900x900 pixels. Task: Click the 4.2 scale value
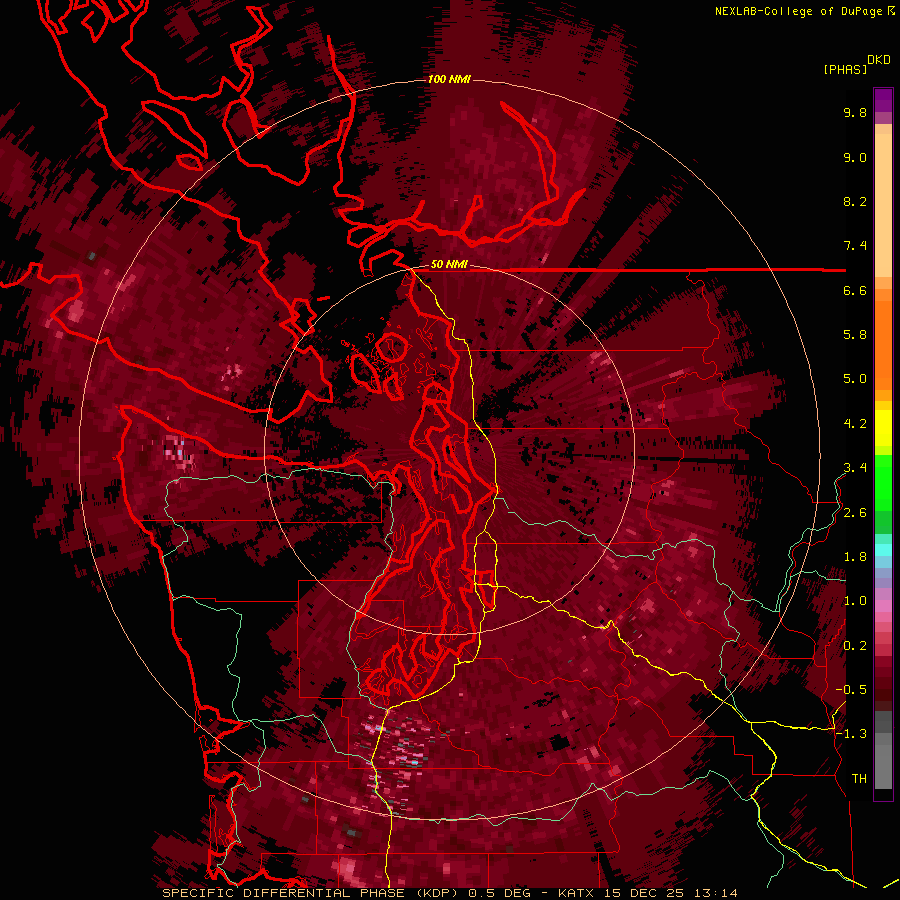coord(855,424)
